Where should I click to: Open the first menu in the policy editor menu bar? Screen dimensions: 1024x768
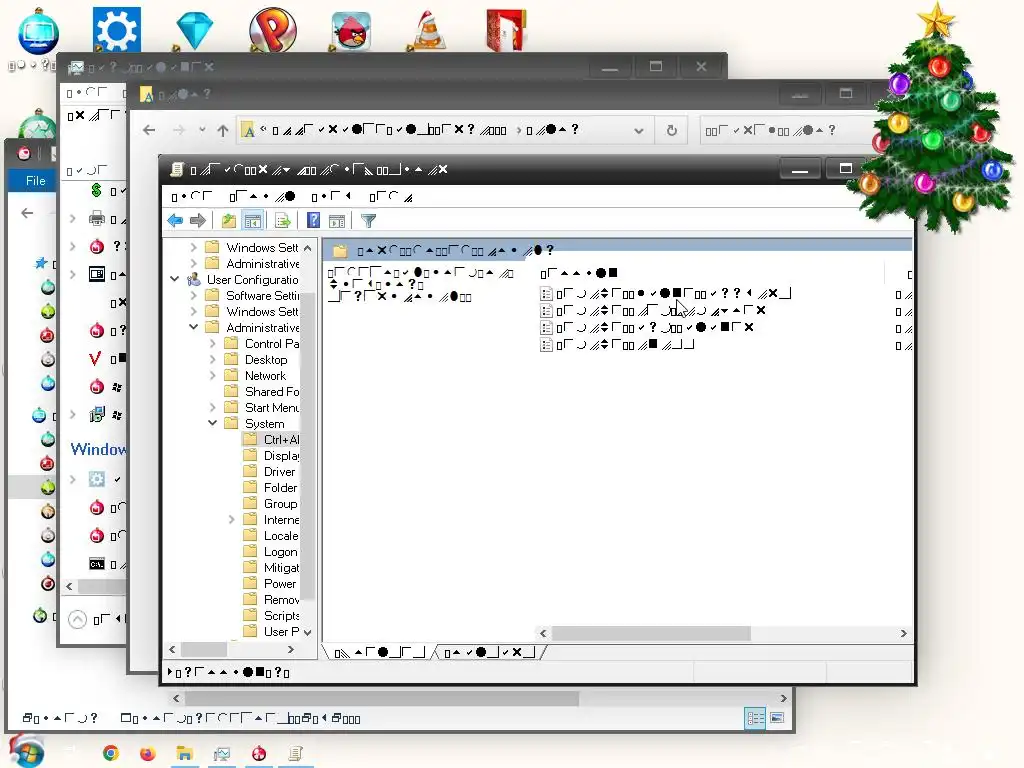point(191,197)
